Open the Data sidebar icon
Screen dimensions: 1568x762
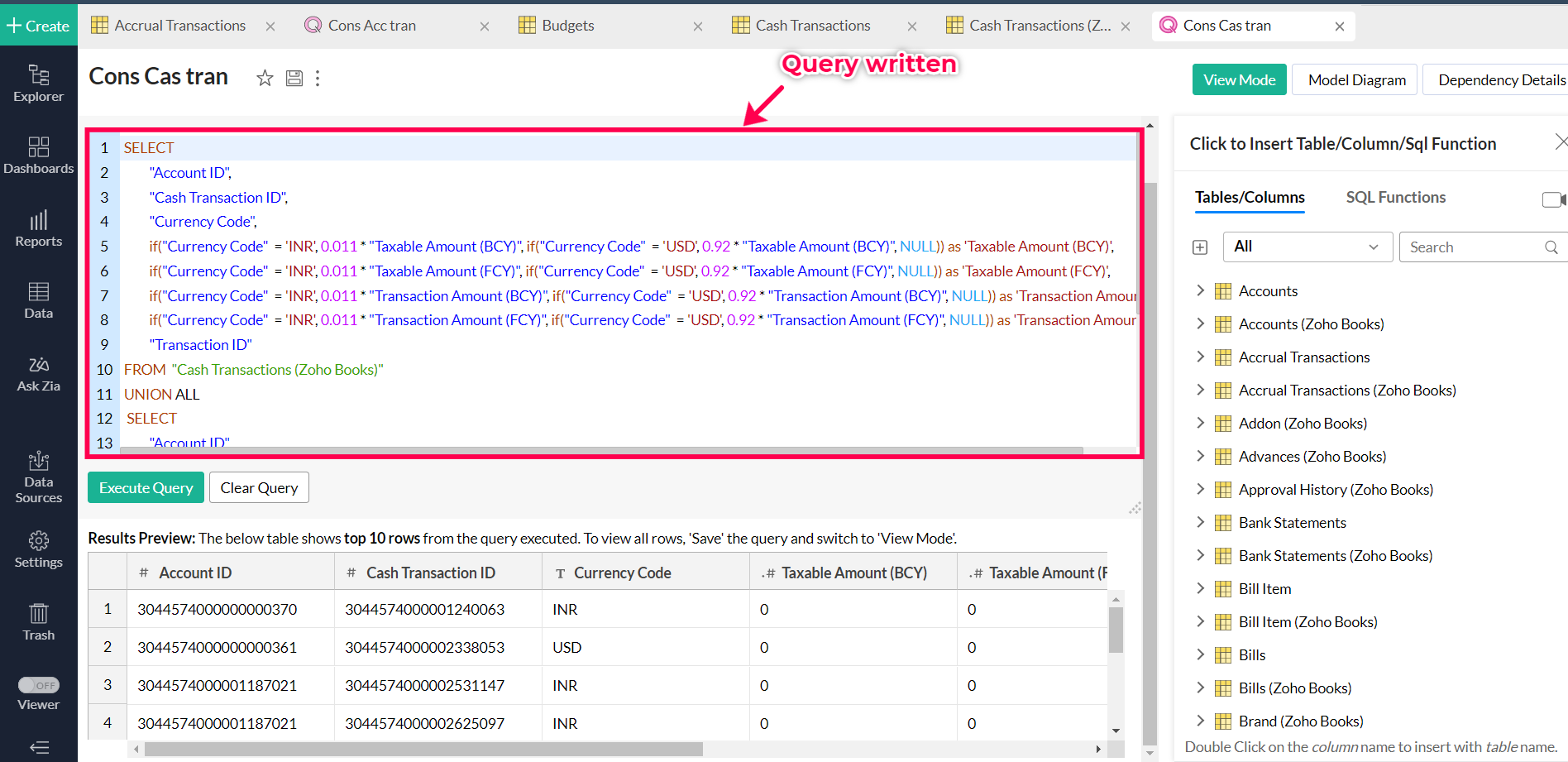38,300
